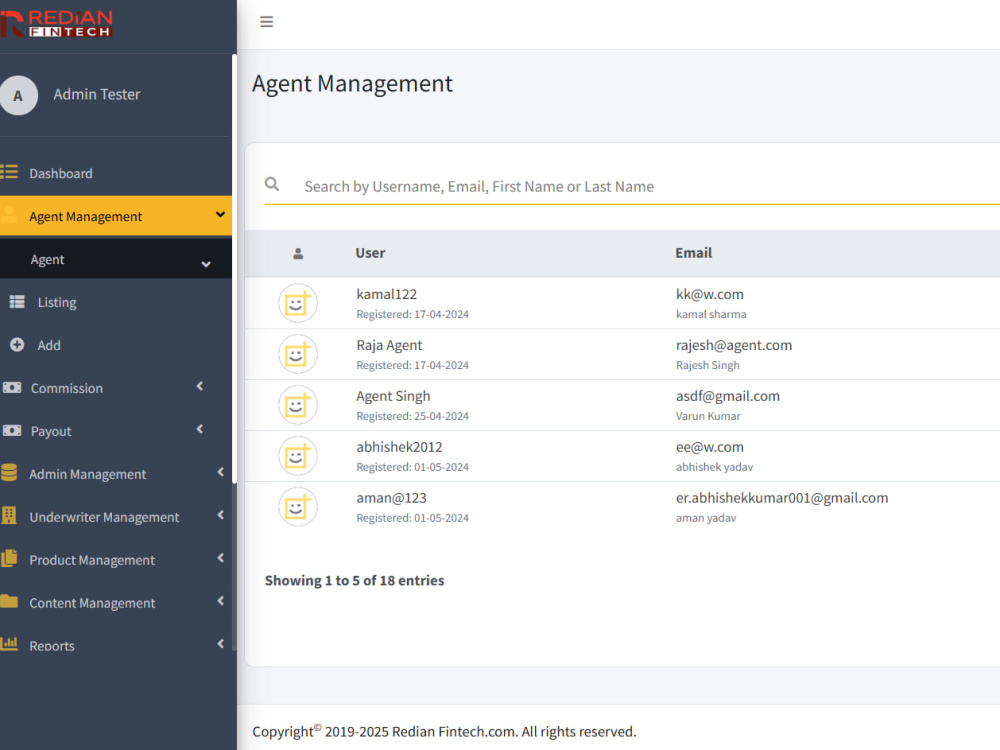Toggle the hamburger menu icon
This screenshot has height=750, width=1000.
click(x=267, y=22)
